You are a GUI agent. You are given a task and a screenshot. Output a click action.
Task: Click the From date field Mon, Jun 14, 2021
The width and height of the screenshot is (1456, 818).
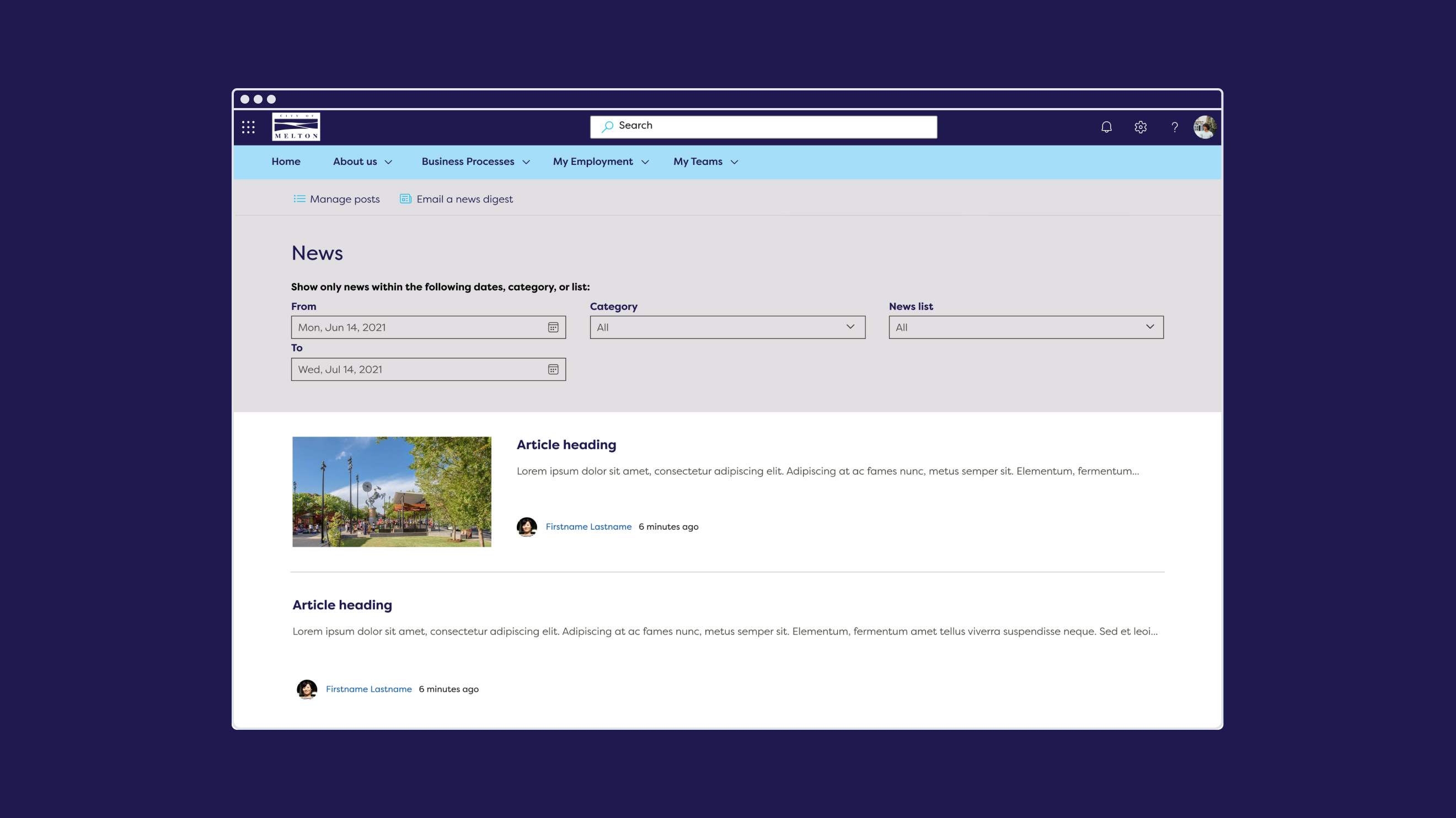[x=428, y=327]
